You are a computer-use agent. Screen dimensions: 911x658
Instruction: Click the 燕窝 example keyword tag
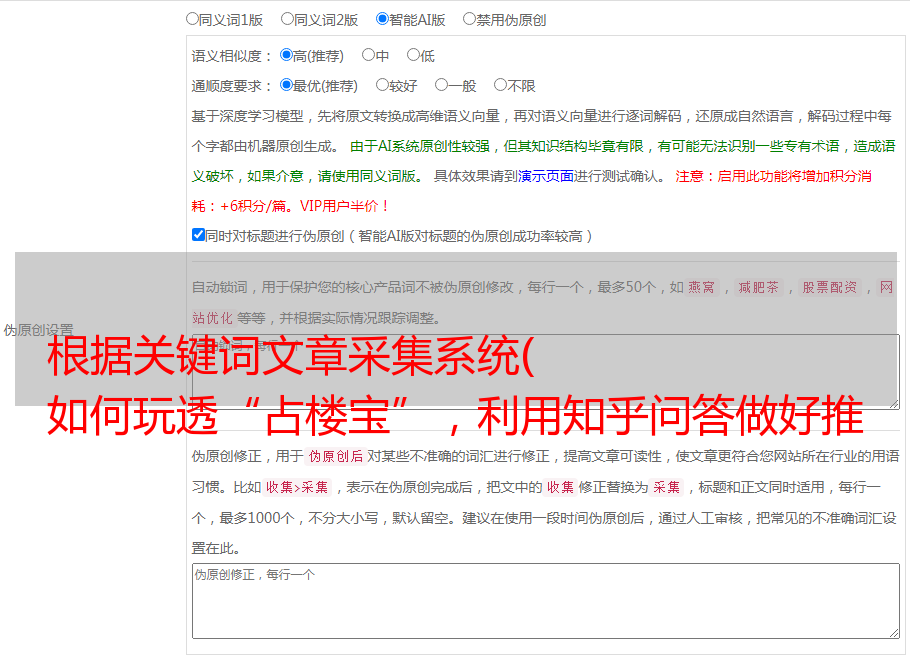point(702,287)
